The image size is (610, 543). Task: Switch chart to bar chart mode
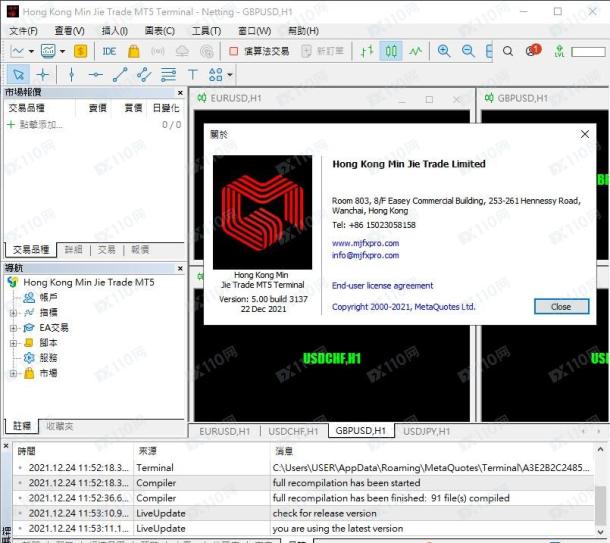(367, 51)
